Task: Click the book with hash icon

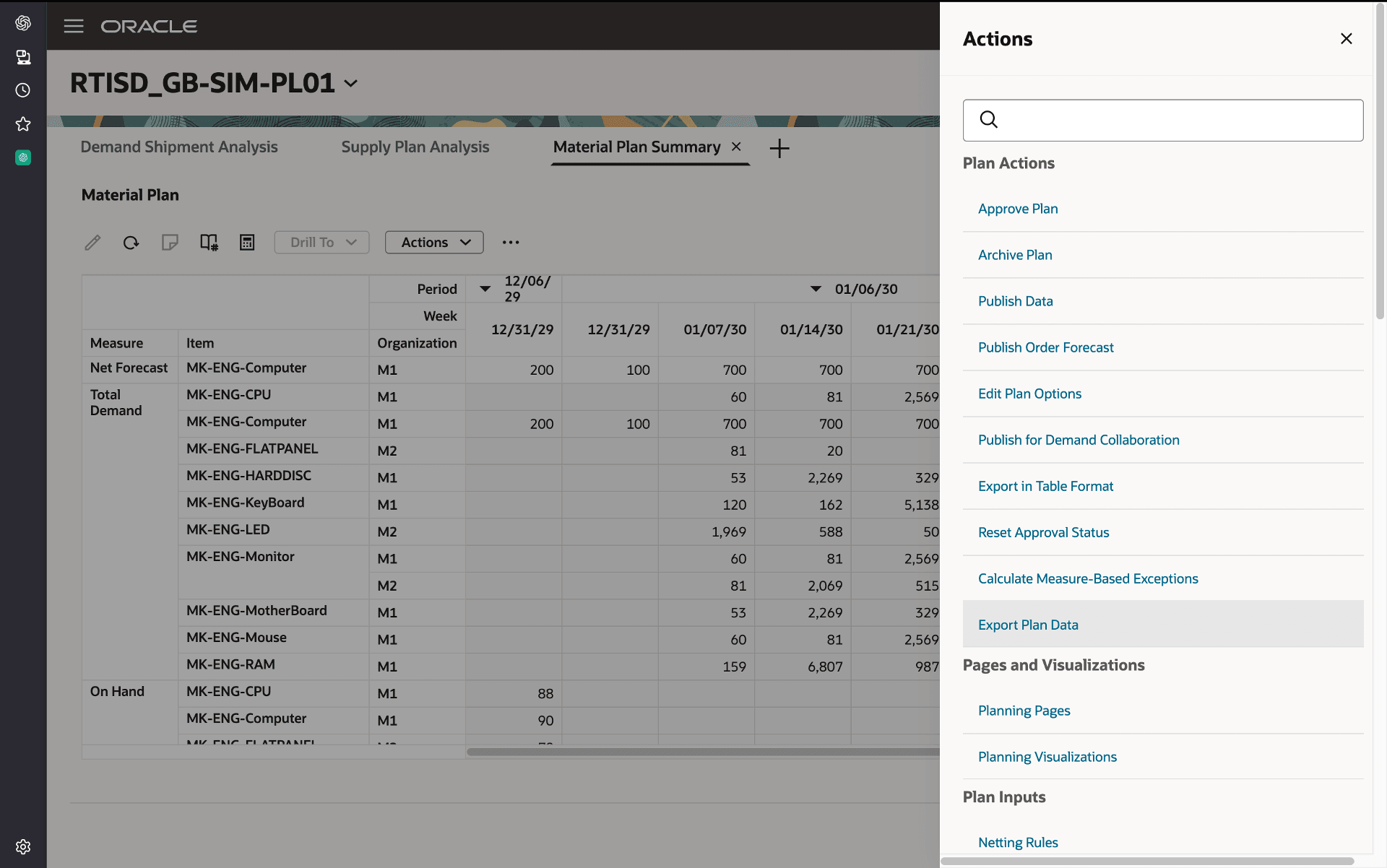Action: click(209, 243)
